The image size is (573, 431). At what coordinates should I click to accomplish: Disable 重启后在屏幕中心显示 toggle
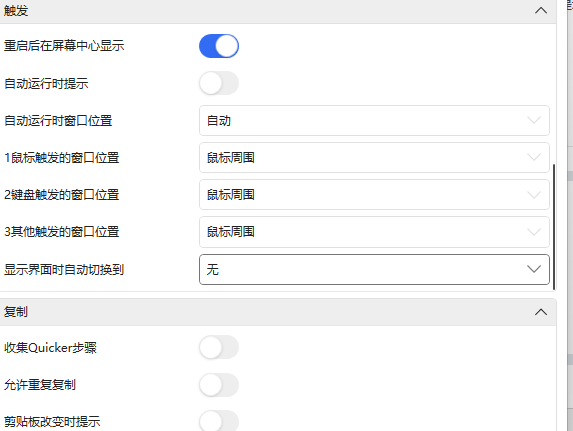219,46
